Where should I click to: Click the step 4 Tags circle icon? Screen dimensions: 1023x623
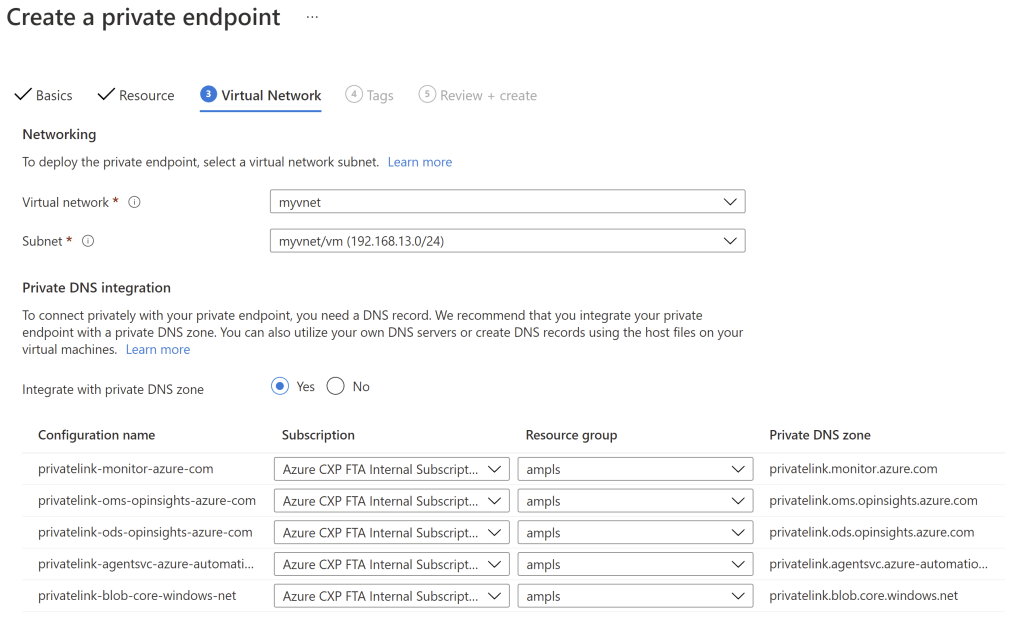[353, 94]
